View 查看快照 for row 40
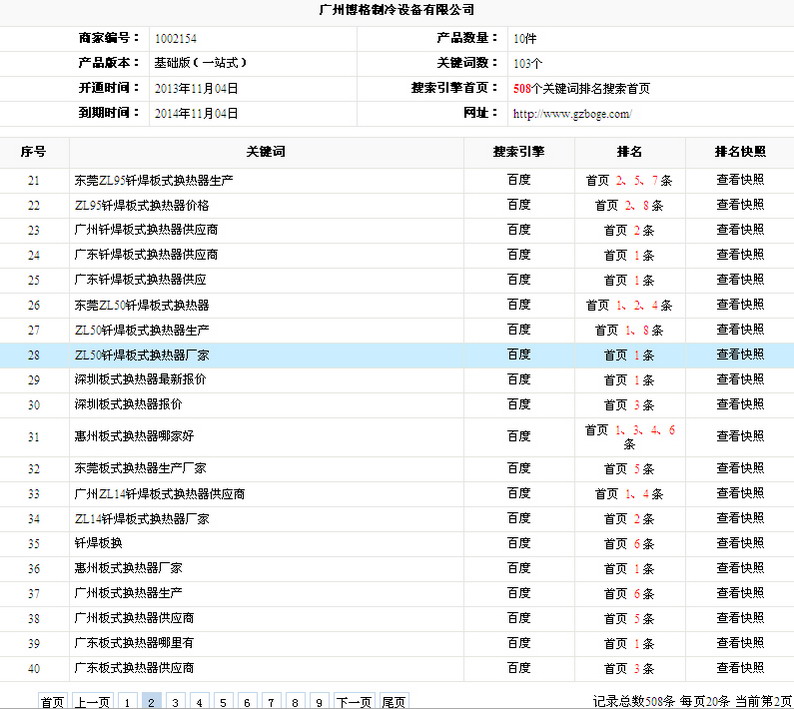The height and width of the screenshot is (709, 794). (740, 668)
